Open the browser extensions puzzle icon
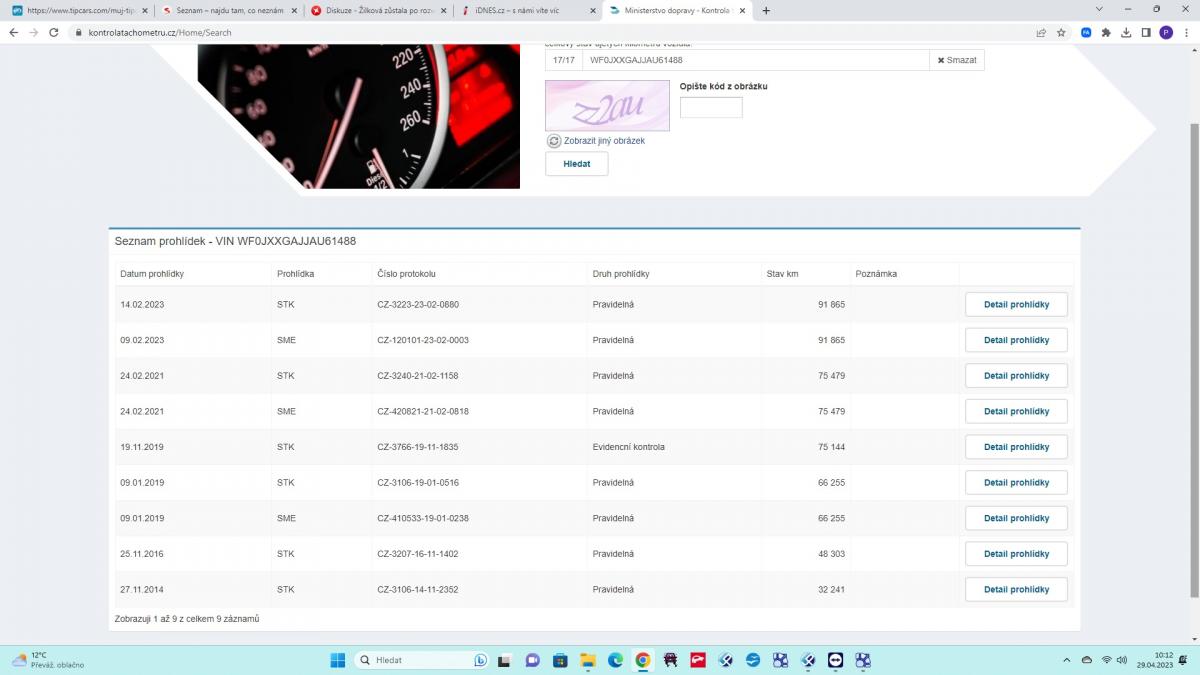The width and height of the screenshot is (1200, 675). coord(1106,32)
